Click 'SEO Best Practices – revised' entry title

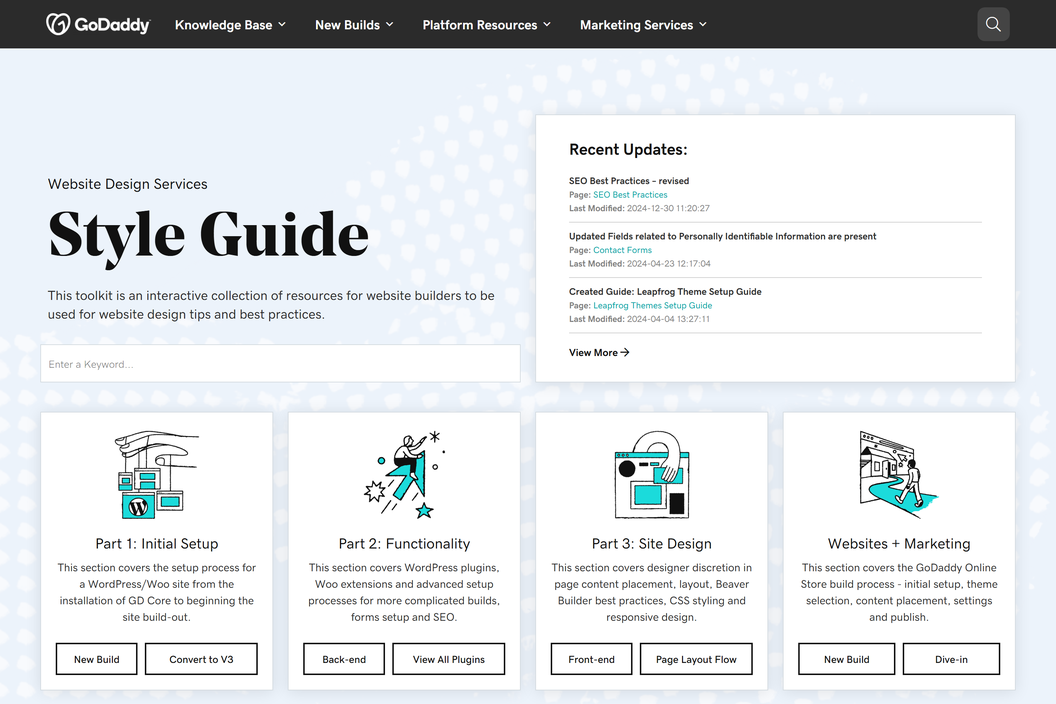tap(629, 181)
